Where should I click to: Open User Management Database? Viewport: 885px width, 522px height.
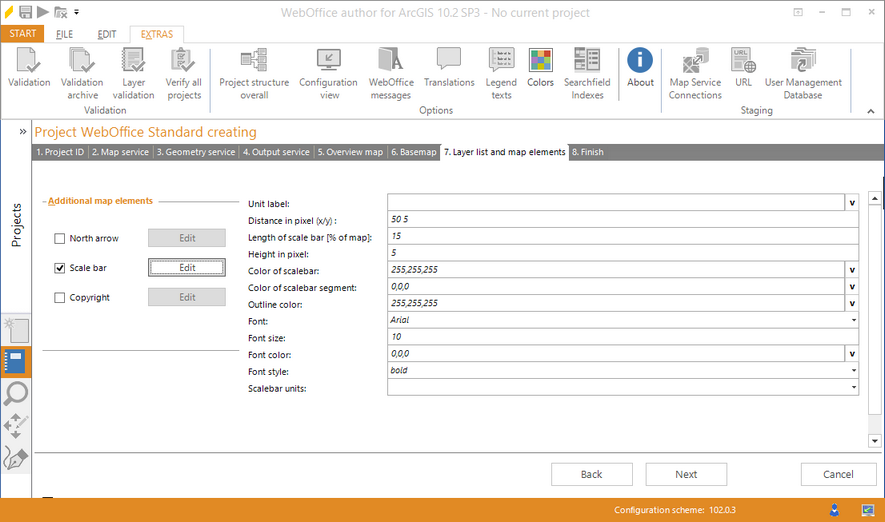(x=803, y=74)
